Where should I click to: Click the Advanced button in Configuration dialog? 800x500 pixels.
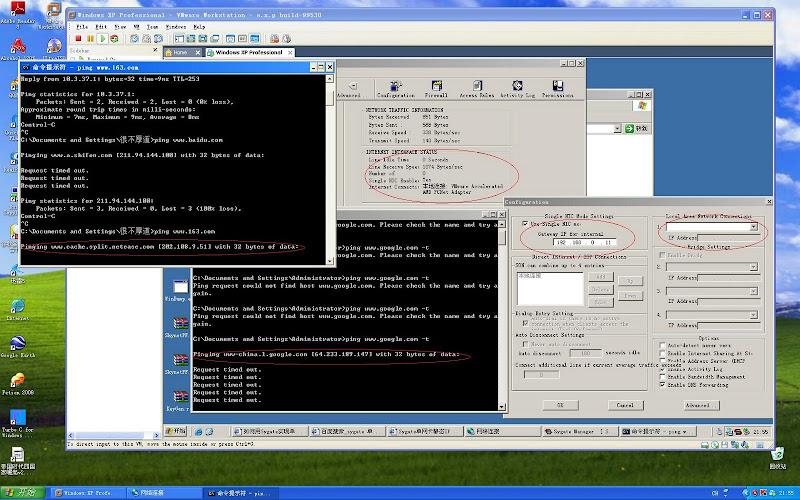701,405
